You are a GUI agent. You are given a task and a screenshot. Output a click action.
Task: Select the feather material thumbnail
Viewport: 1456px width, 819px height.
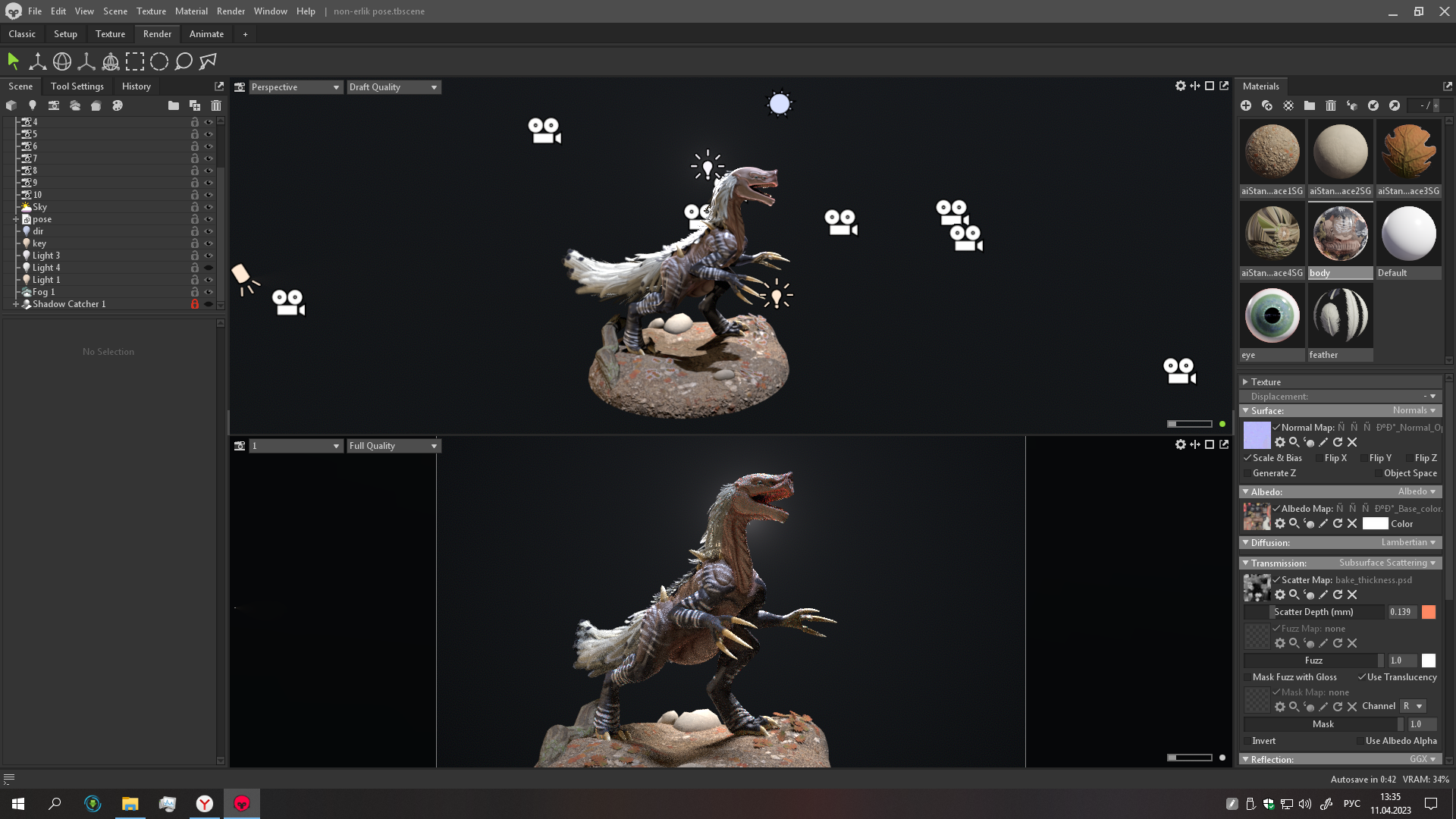1340,315
